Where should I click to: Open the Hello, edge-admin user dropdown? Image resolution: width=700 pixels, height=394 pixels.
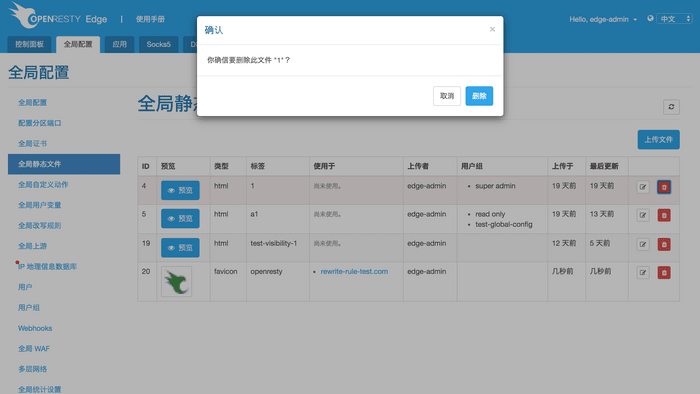point(603,19)
